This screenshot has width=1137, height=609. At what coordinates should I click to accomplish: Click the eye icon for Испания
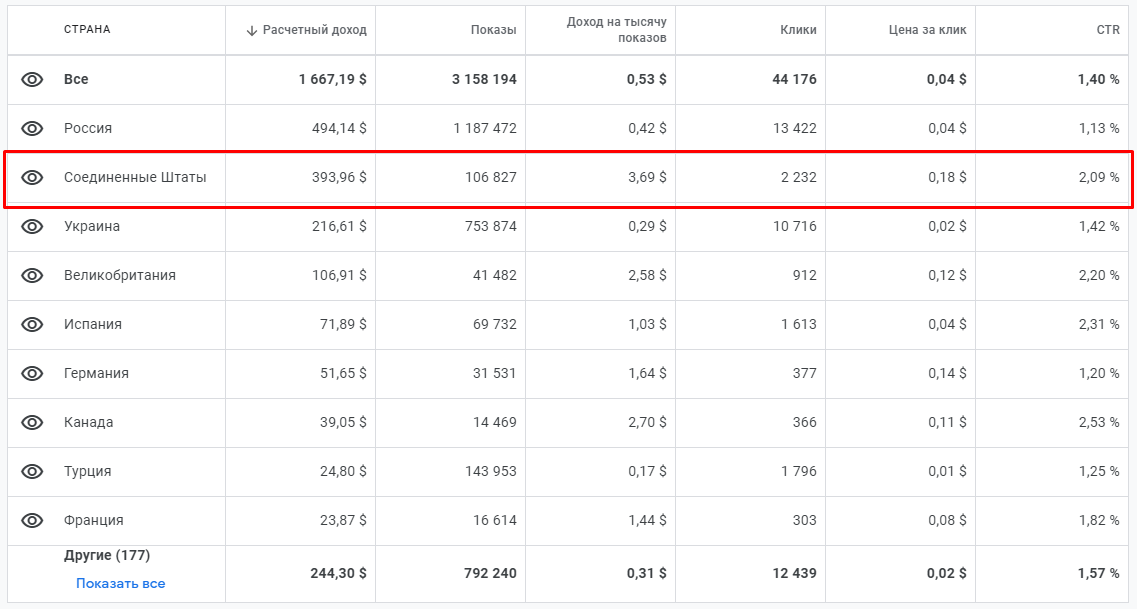click(x=32, y=324)
